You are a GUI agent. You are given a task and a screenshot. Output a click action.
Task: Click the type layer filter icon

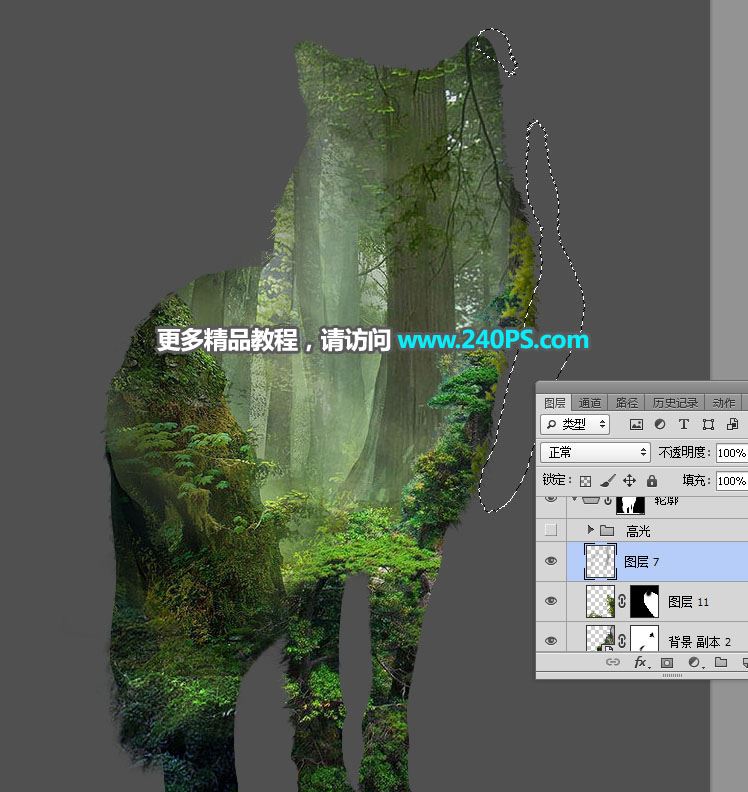click(684, 424)
